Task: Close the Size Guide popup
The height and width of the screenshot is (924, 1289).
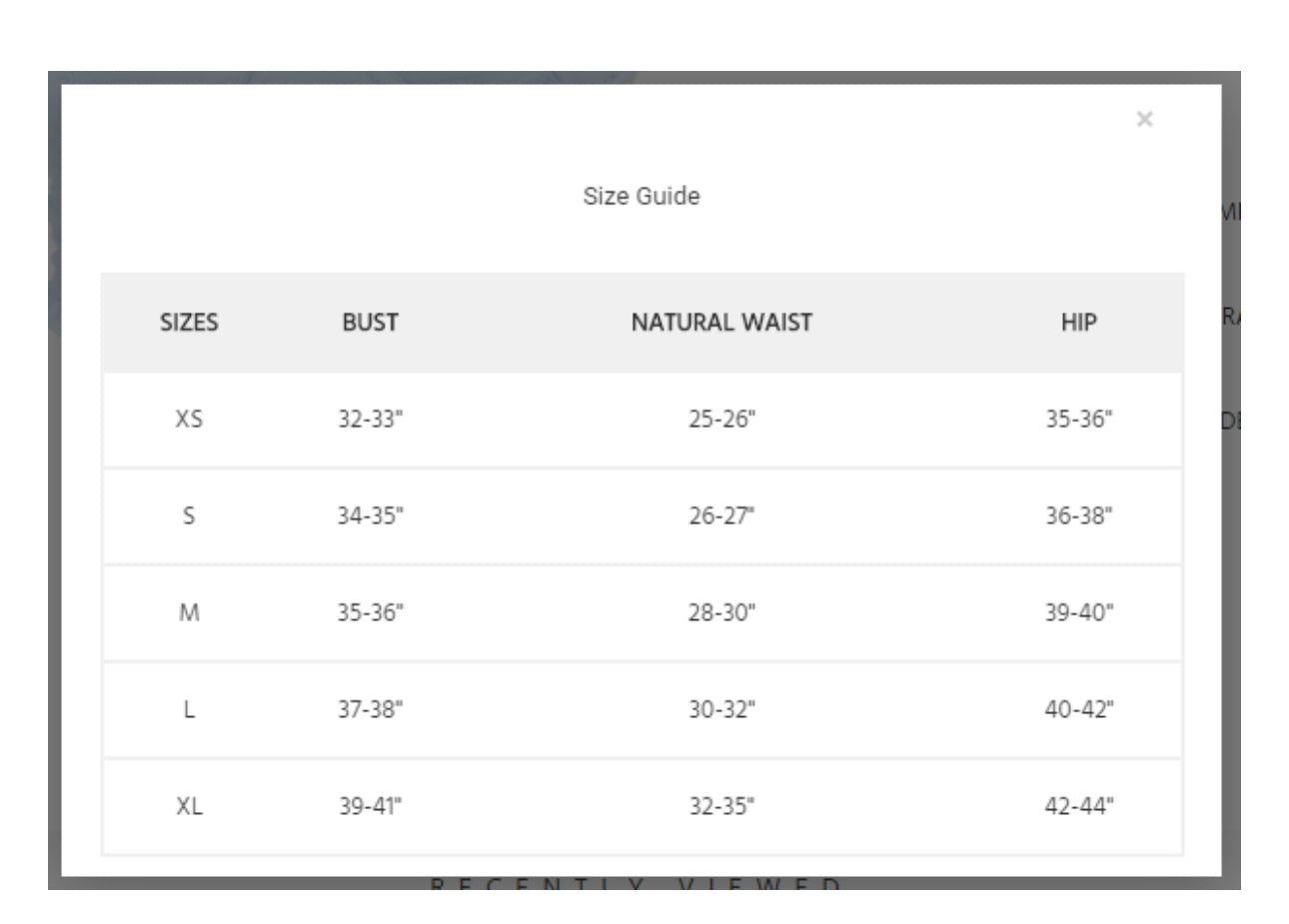Action: (1144, 120)
